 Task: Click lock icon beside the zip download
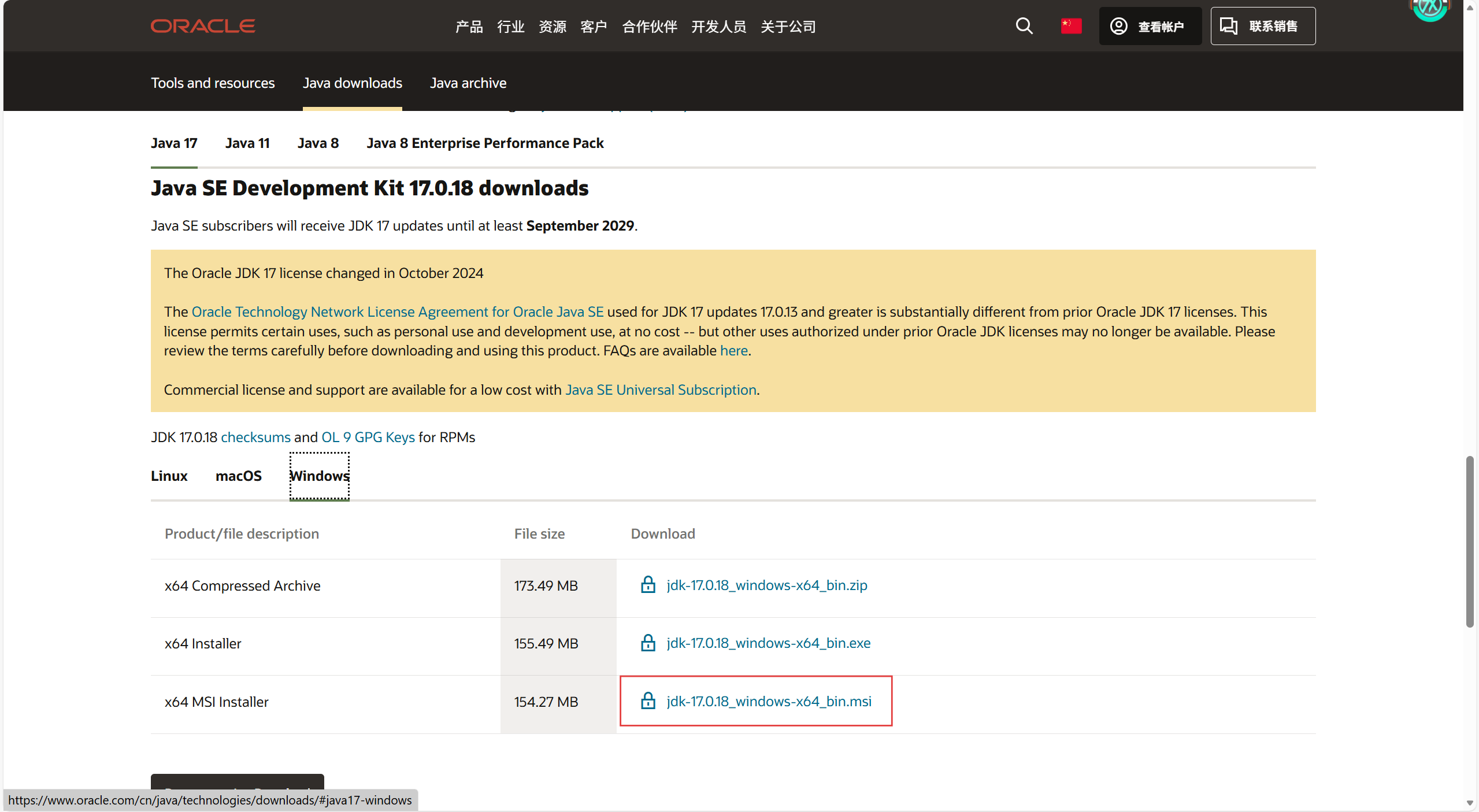tap(648, 585)
